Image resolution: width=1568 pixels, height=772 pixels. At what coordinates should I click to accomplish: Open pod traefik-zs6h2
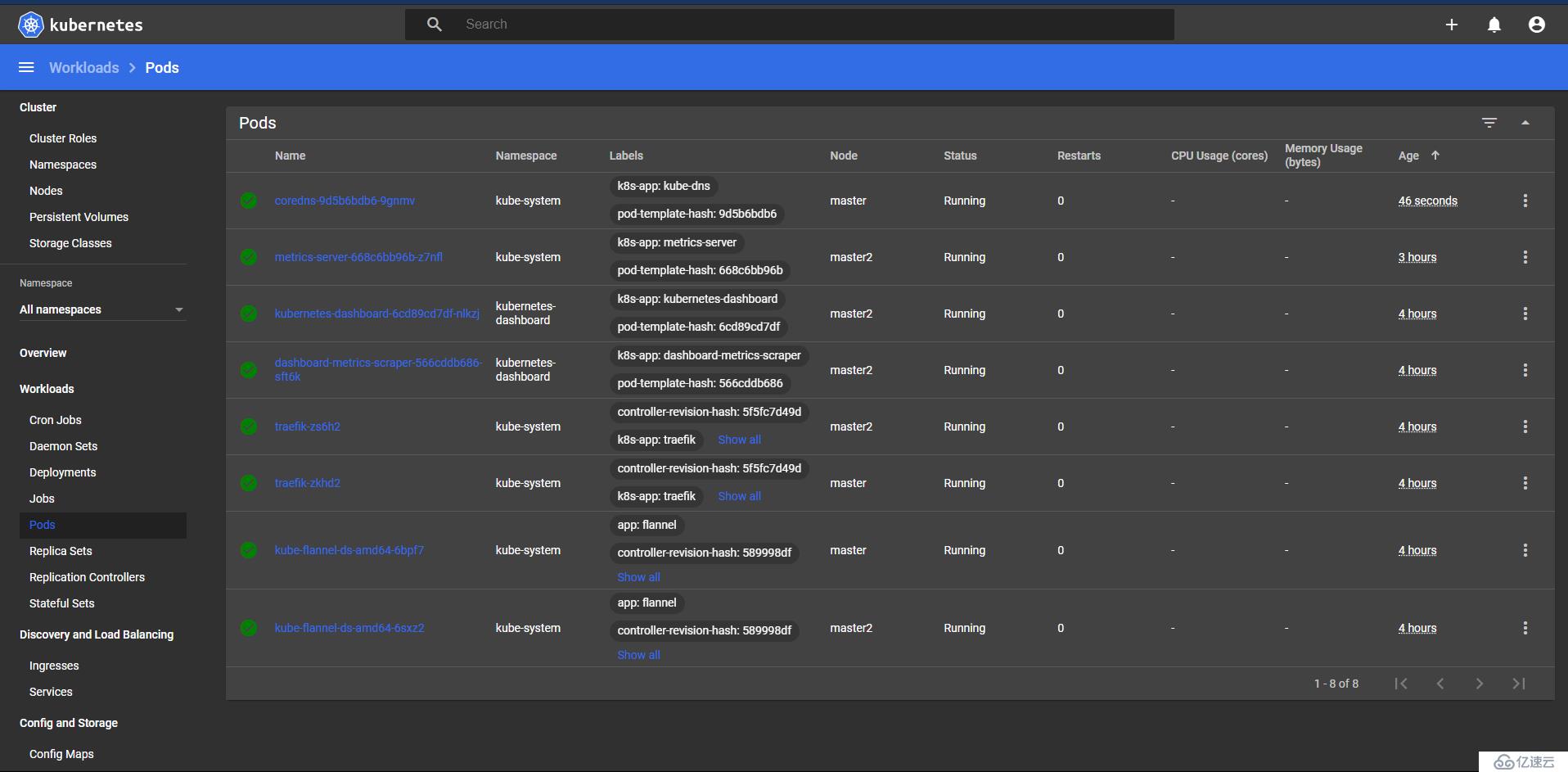(x=308, y=427)
